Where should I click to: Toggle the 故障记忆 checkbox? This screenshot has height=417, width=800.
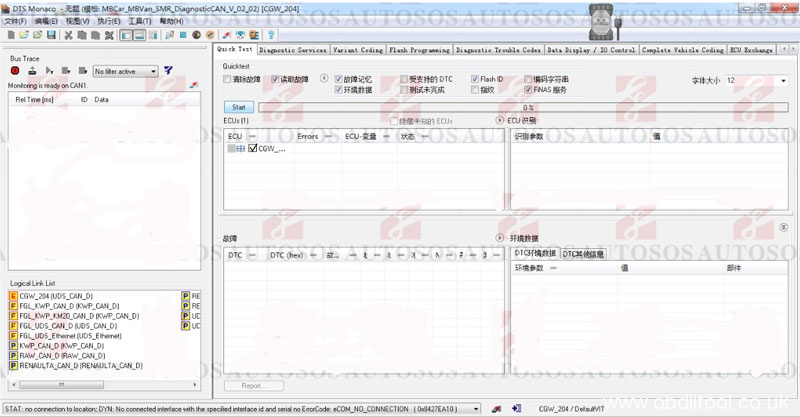pos(338,79)
